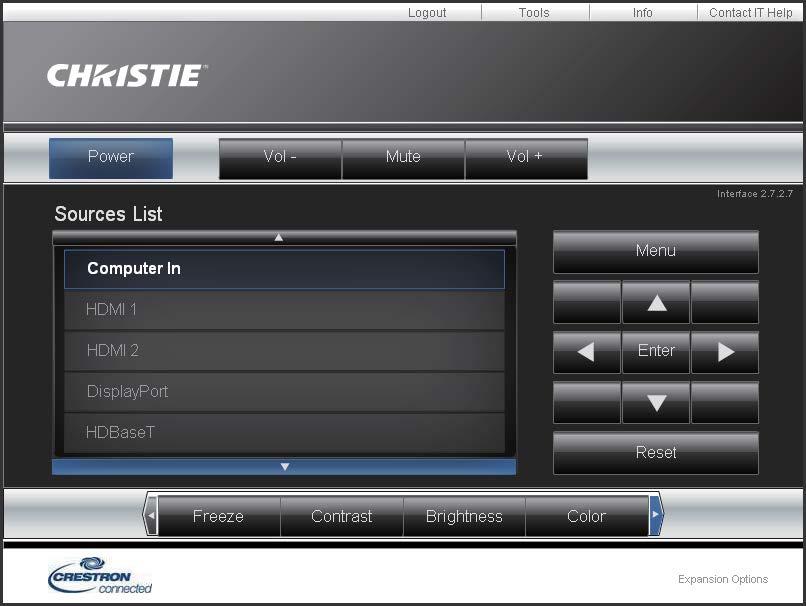
Task: Click left scroll arrow beside Freeze
Action: pos(151,515)
